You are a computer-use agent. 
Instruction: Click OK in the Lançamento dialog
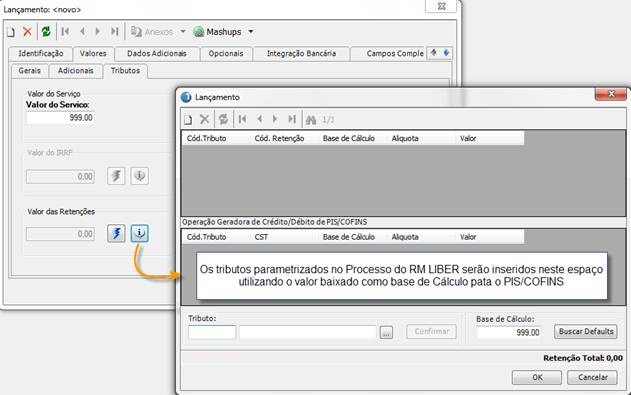tap(537, 377)
